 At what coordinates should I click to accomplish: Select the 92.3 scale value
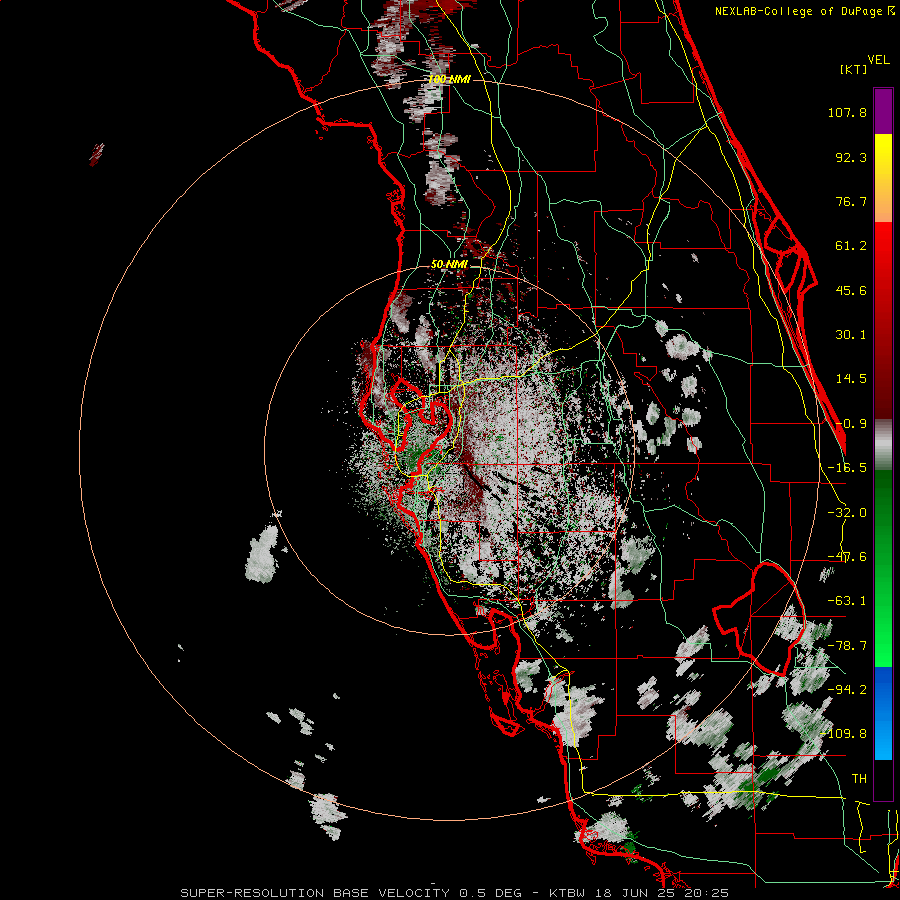pos(851,157)
